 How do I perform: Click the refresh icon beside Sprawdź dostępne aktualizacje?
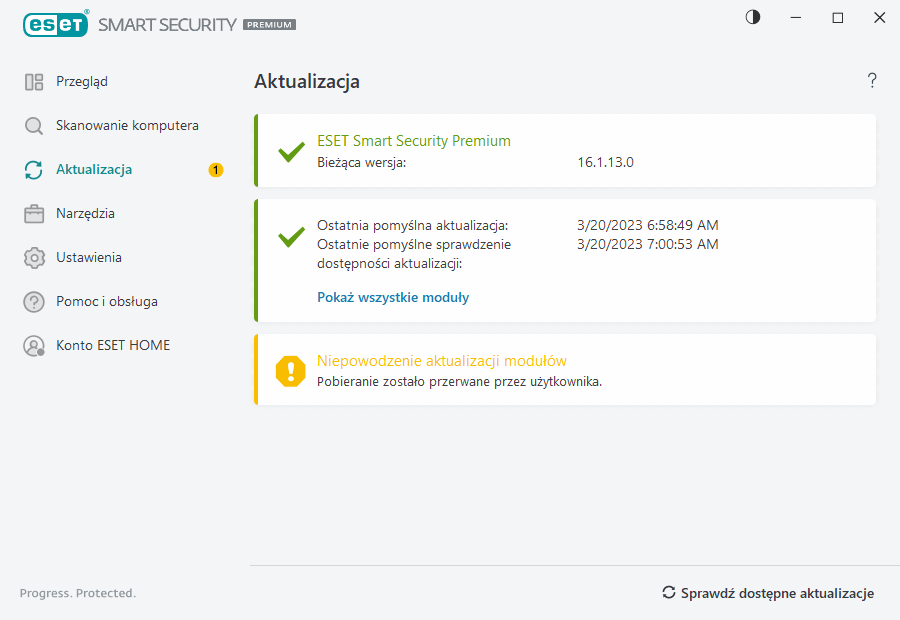670,593
